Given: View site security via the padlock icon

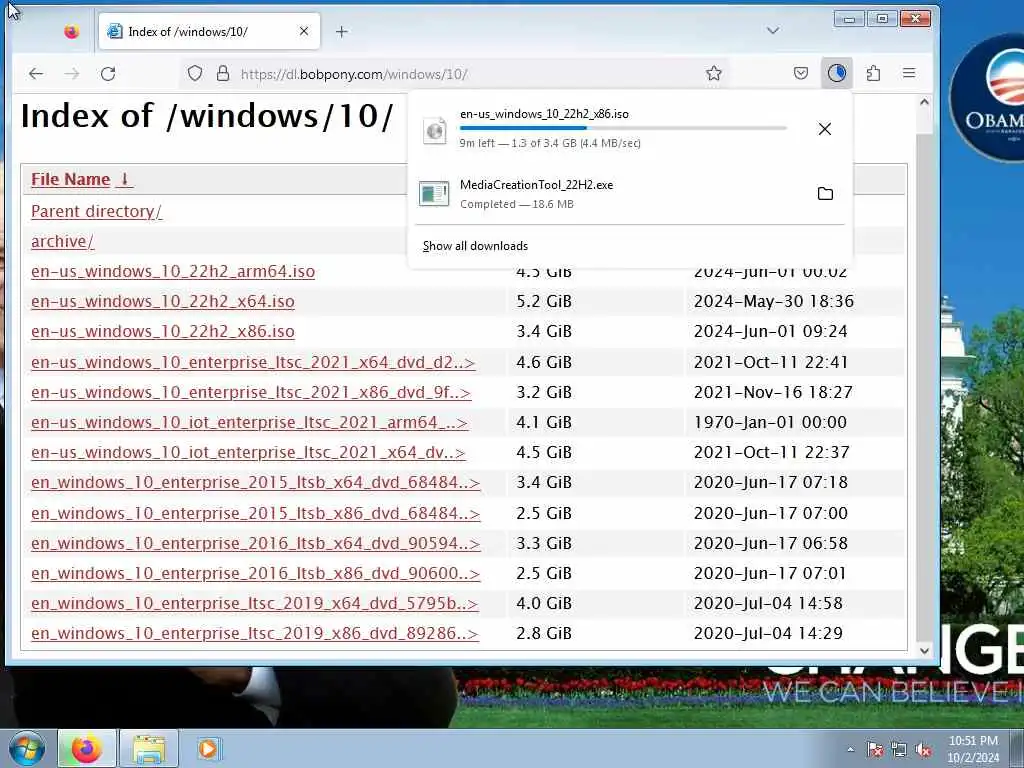Looking at the screenshot, I should [x=223, y=73].
